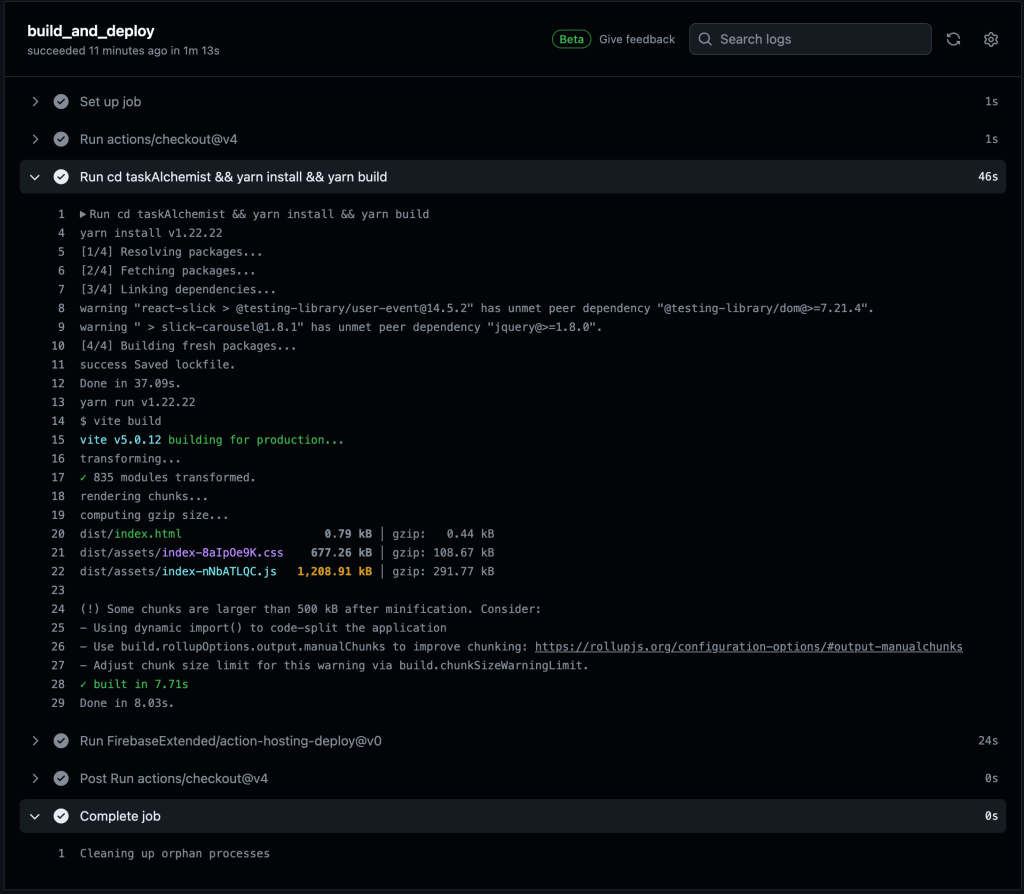Open the rollupjs manualchunks documentation link
The image size is (1024, 894).
tap(748, 647)
